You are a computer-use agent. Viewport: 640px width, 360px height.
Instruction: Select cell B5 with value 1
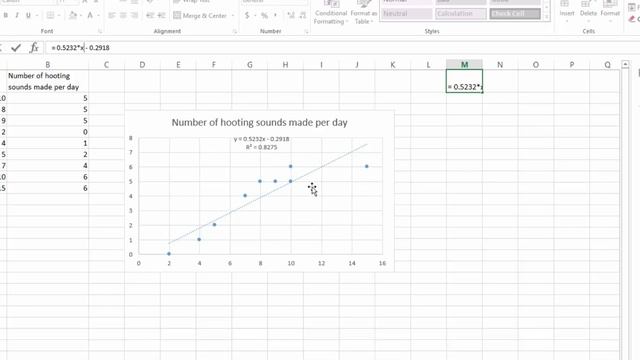47,143
